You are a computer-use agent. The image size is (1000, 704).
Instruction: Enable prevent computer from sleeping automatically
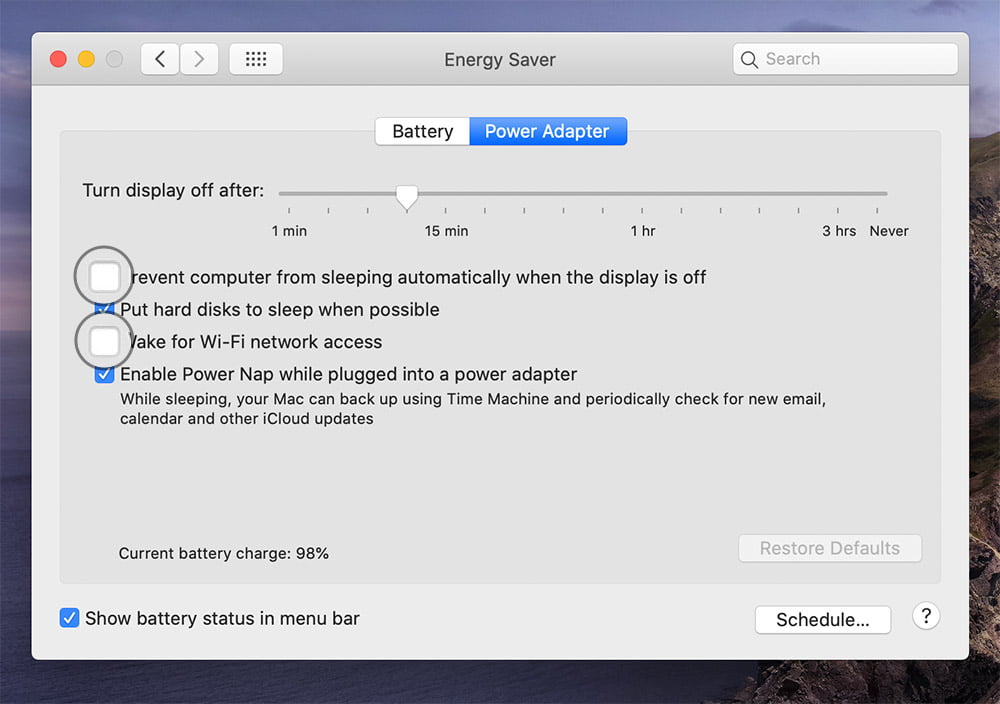point(104,277)
